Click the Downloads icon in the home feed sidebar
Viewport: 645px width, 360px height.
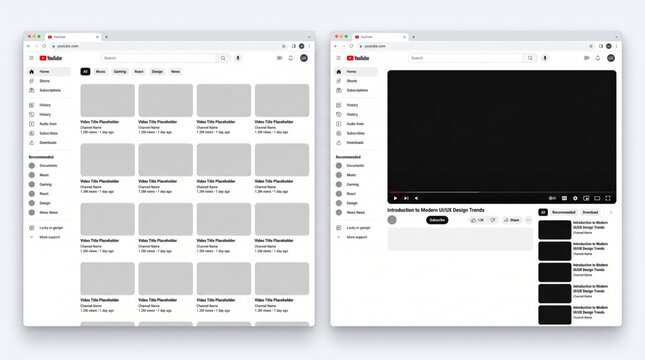pos(32,142)
